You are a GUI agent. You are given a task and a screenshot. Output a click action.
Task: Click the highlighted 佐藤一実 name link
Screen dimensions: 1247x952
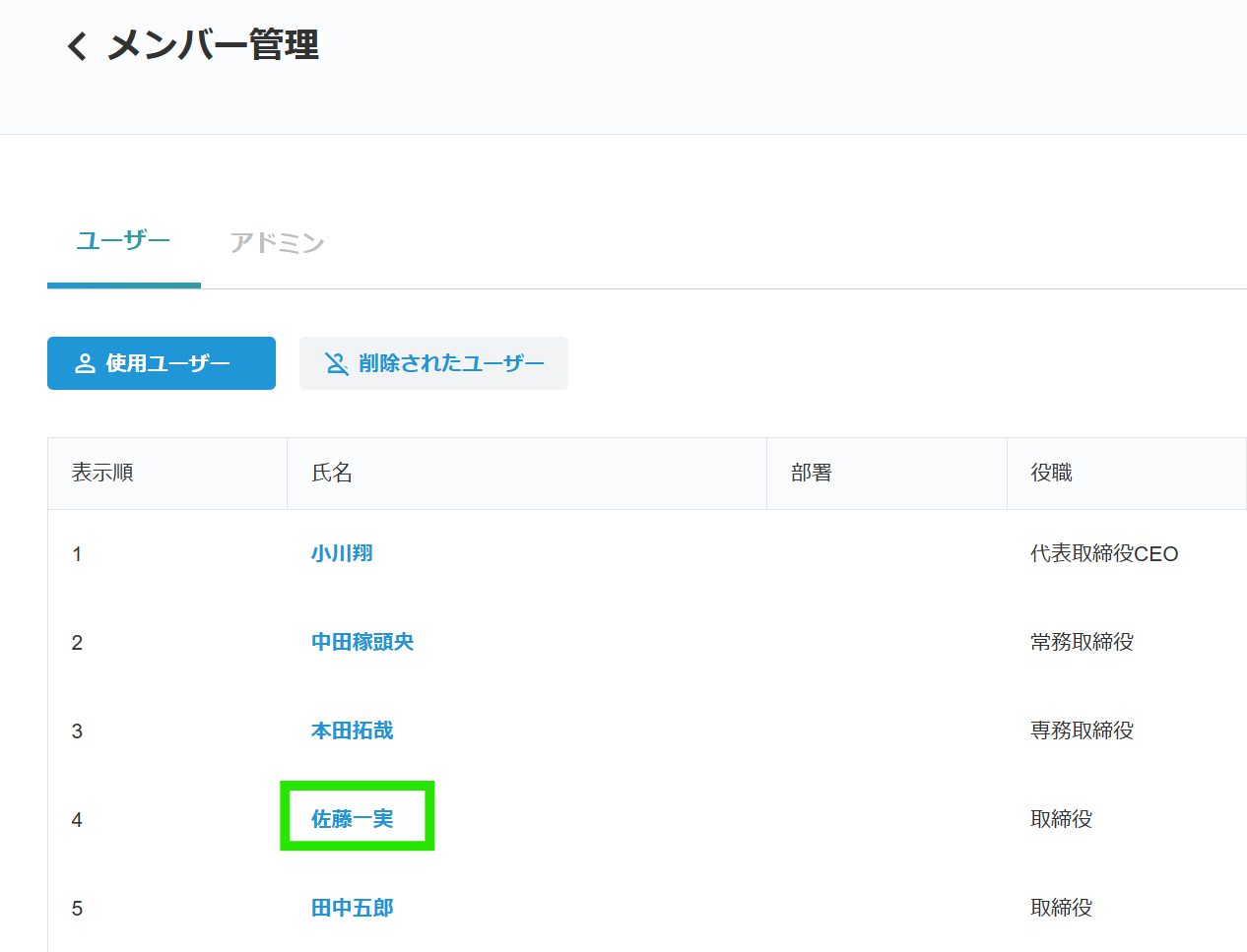[x=357, y=818]
